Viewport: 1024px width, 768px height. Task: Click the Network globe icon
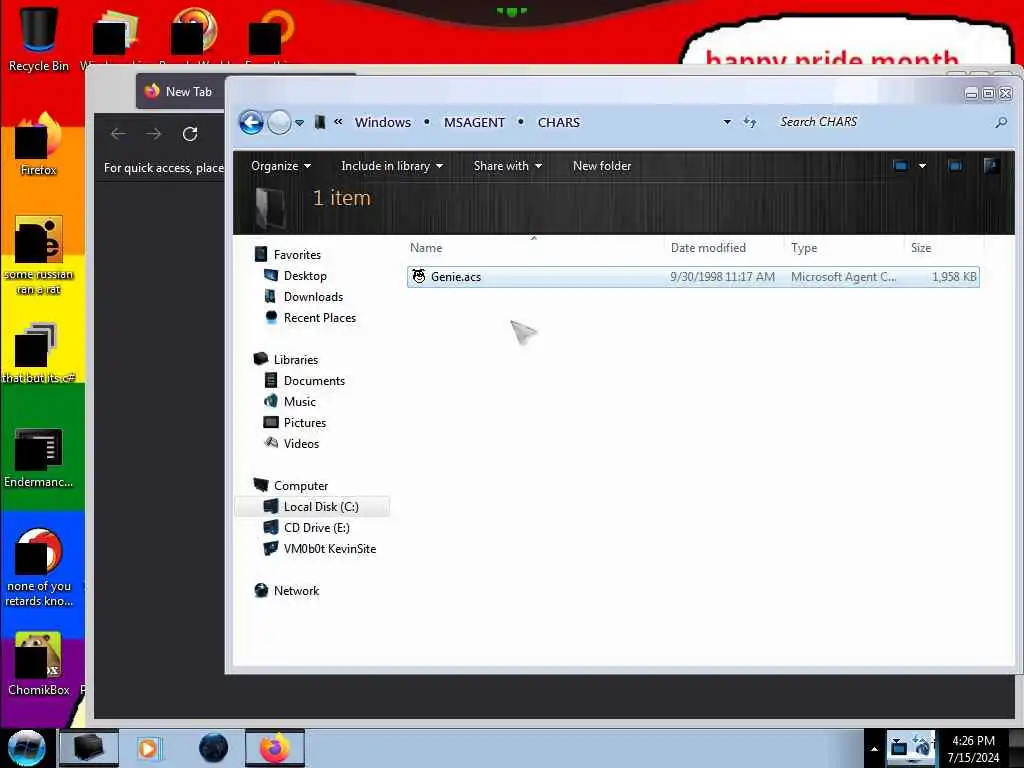click(x=261, y=590)
